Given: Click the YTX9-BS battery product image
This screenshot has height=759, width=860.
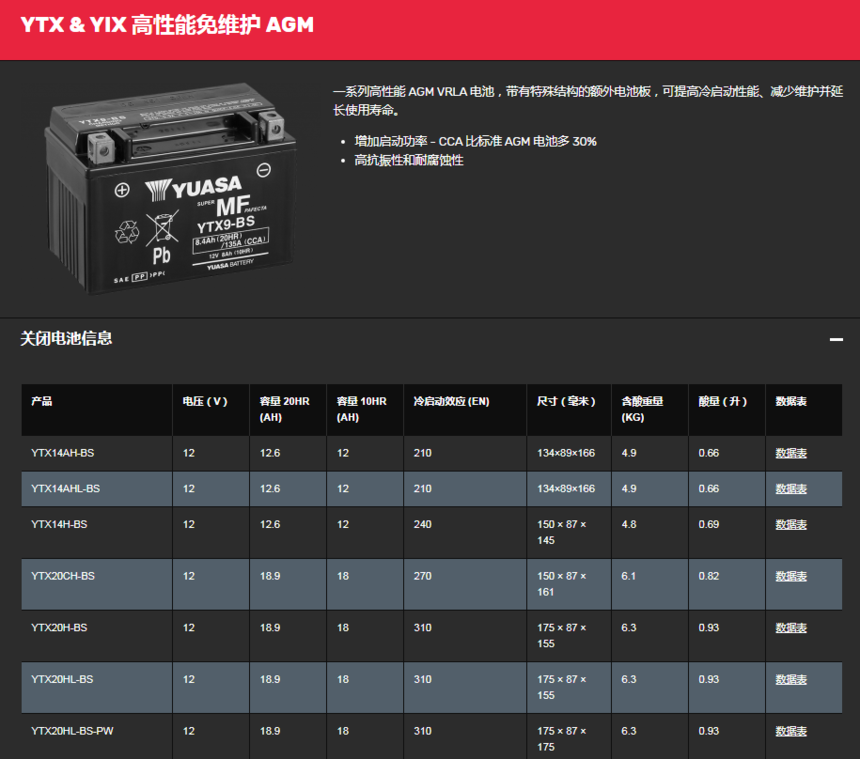Looking at the screenshot, I should (170, 188).
